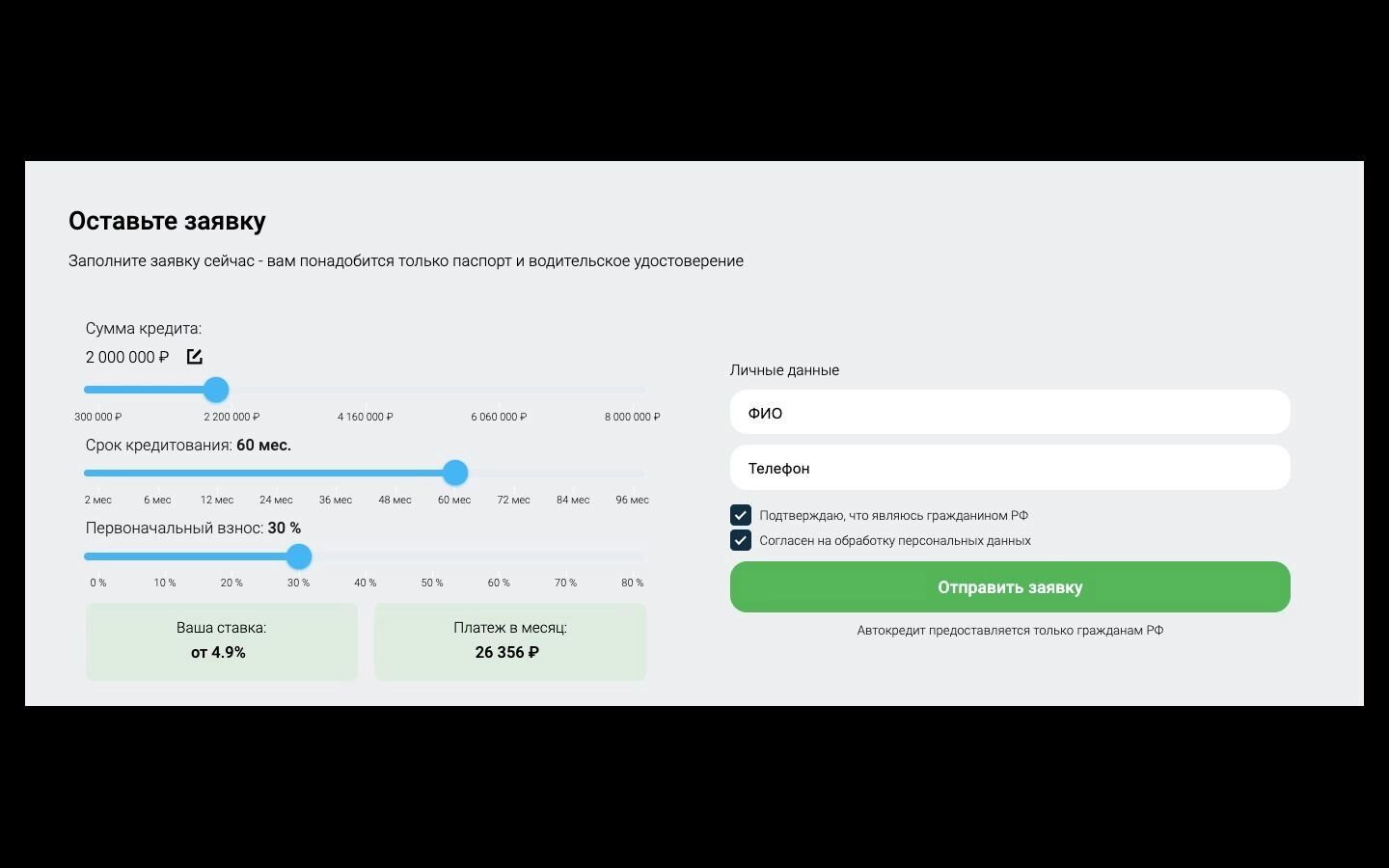Choose the 0 % down payment label
1389x868 pixels.
point(98,583)
